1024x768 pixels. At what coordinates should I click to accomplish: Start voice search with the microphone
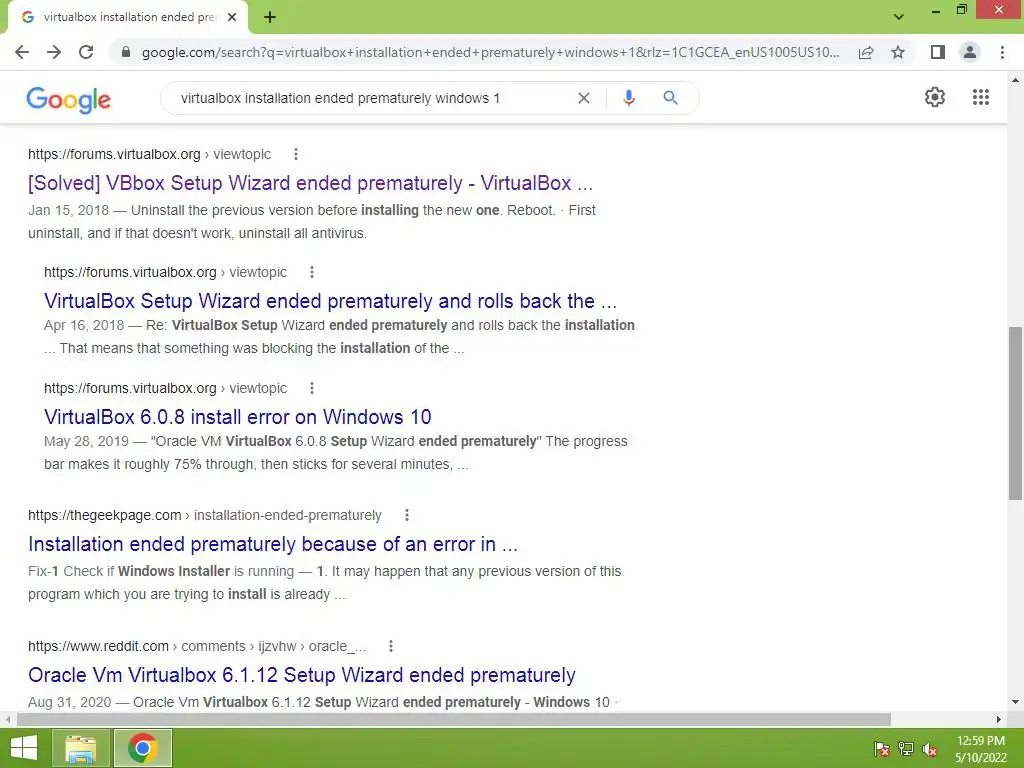(x=628, y=98)
